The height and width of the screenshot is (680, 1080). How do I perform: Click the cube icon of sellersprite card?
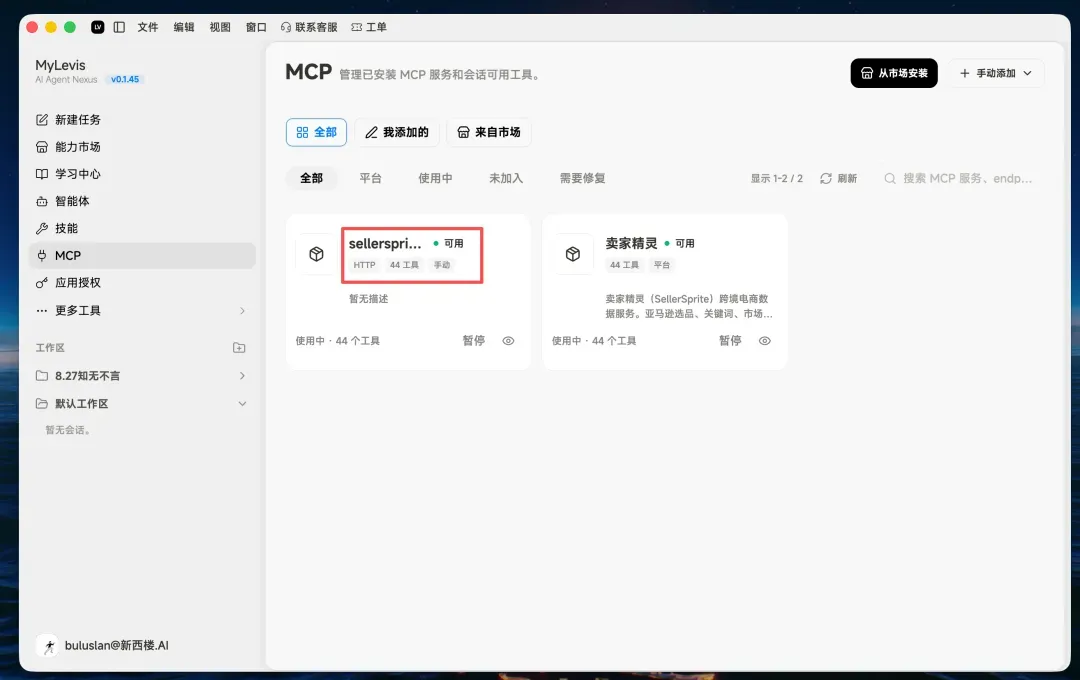tap(316, 254)
